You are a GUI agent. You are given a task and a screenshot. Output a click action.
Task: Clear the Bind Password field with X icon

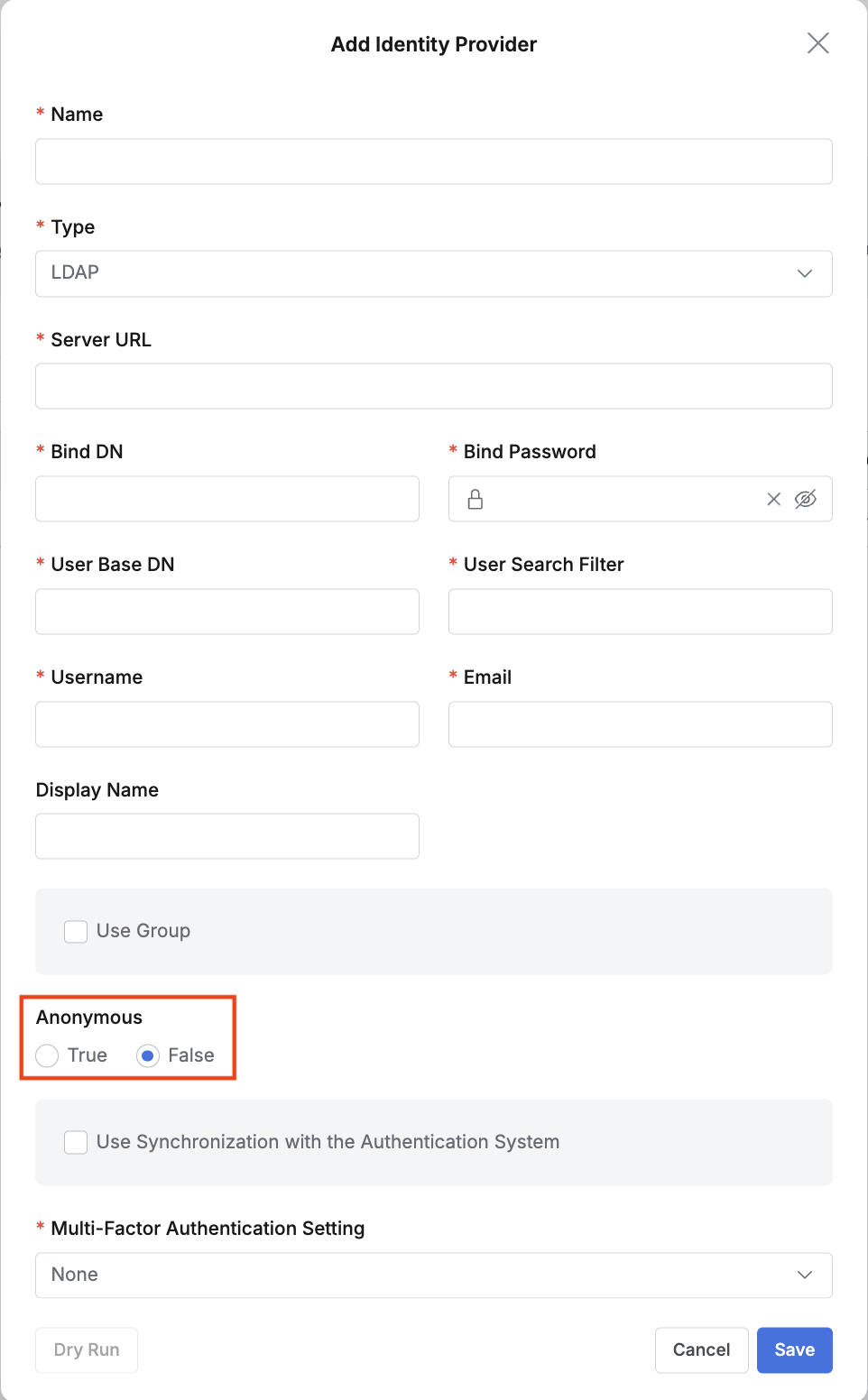click(x=773, y=499)
